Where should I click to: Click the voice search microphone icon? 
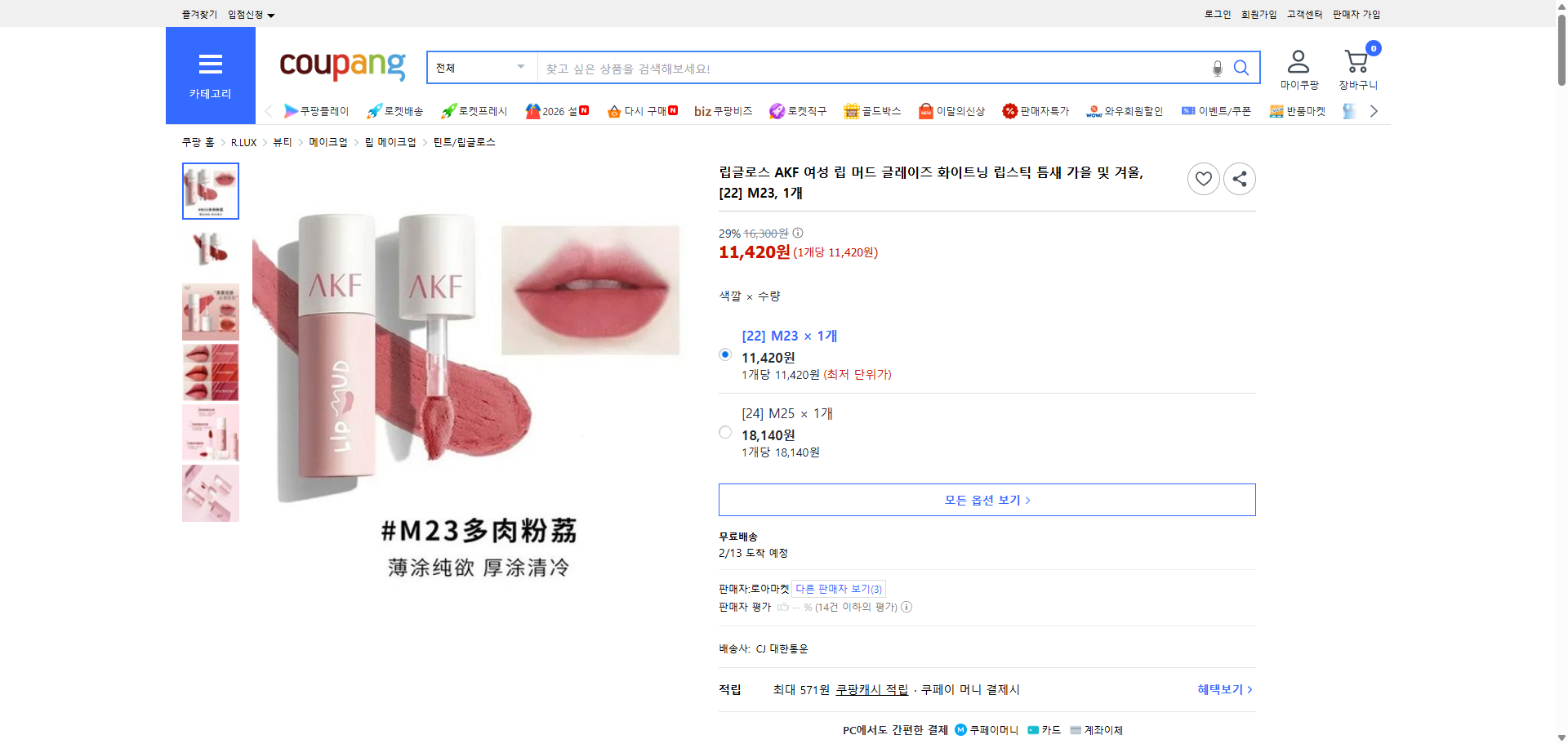click(x=1216, y=68)
